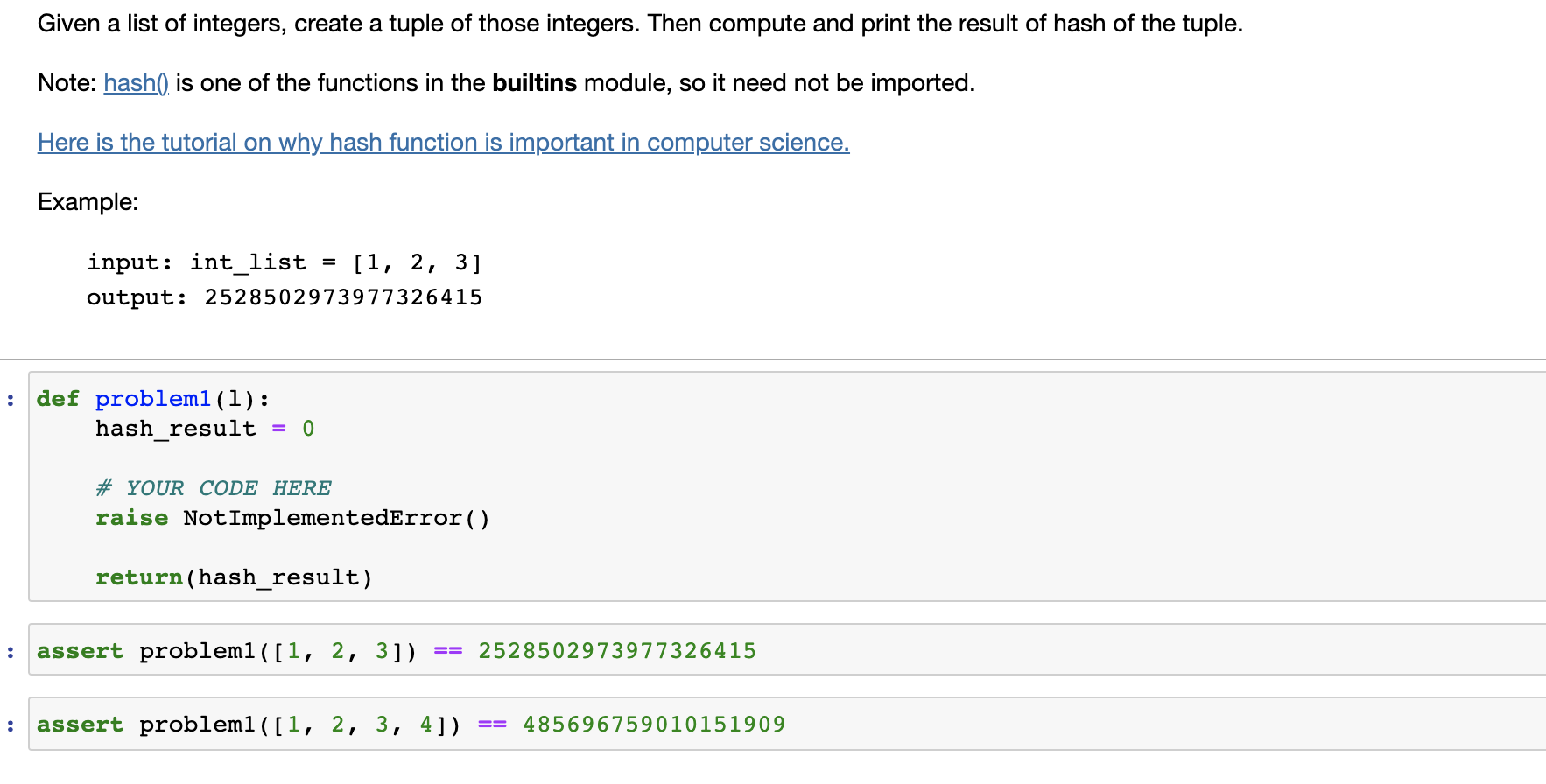Click the raise NotImplementedError() line

pyautogui.click(x=292, y=518)
